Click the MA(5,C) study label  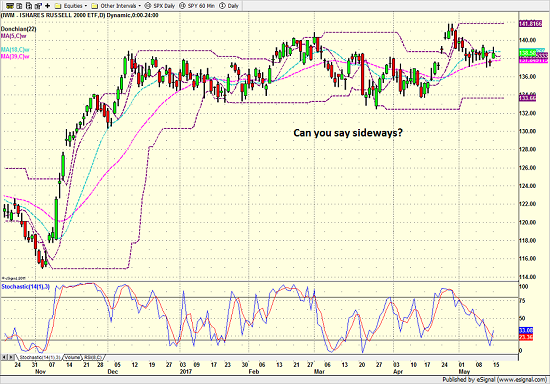[14, 36]
